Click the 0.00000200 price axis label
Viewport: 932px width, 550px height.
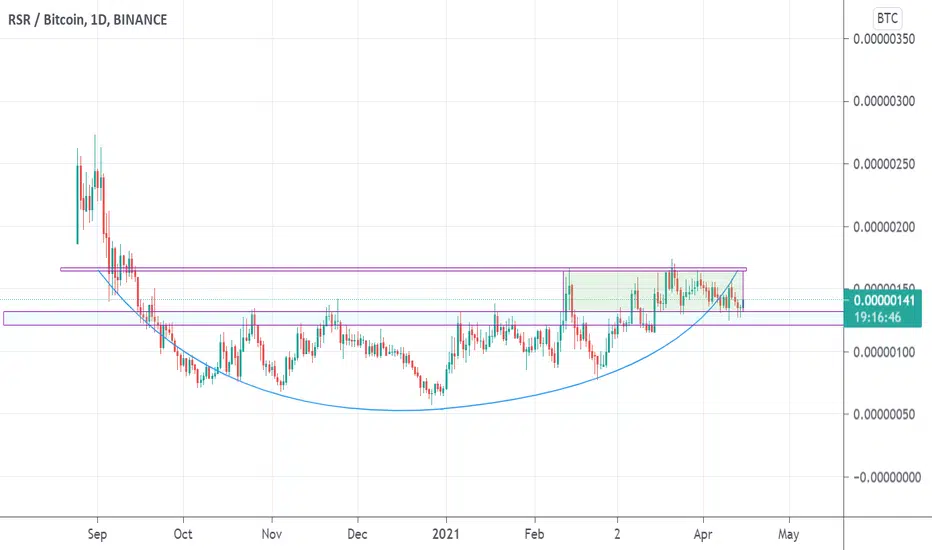click(x=884, y=227)
